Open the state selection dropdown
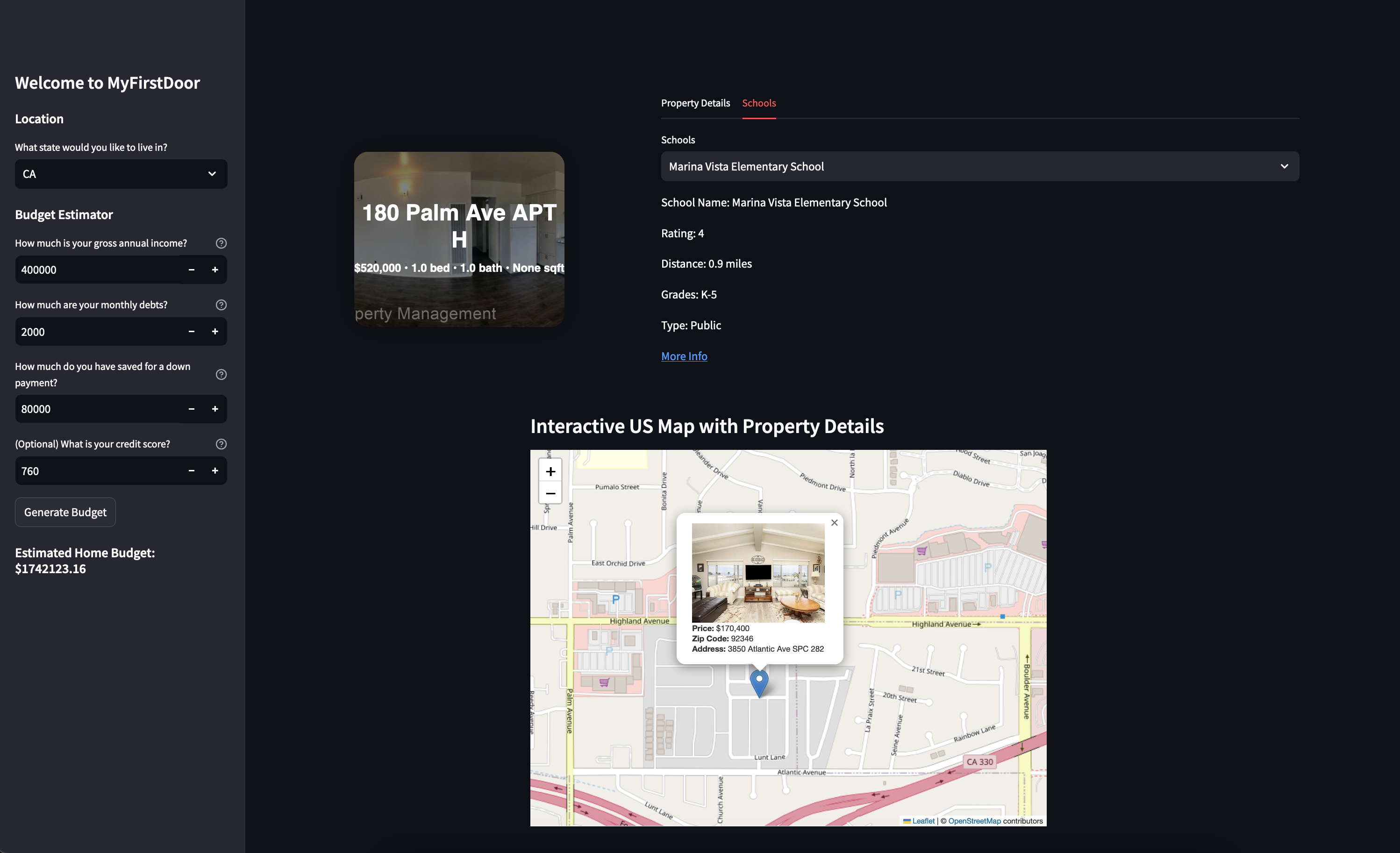The image size is (1400, 853). (x=121, y=174)
